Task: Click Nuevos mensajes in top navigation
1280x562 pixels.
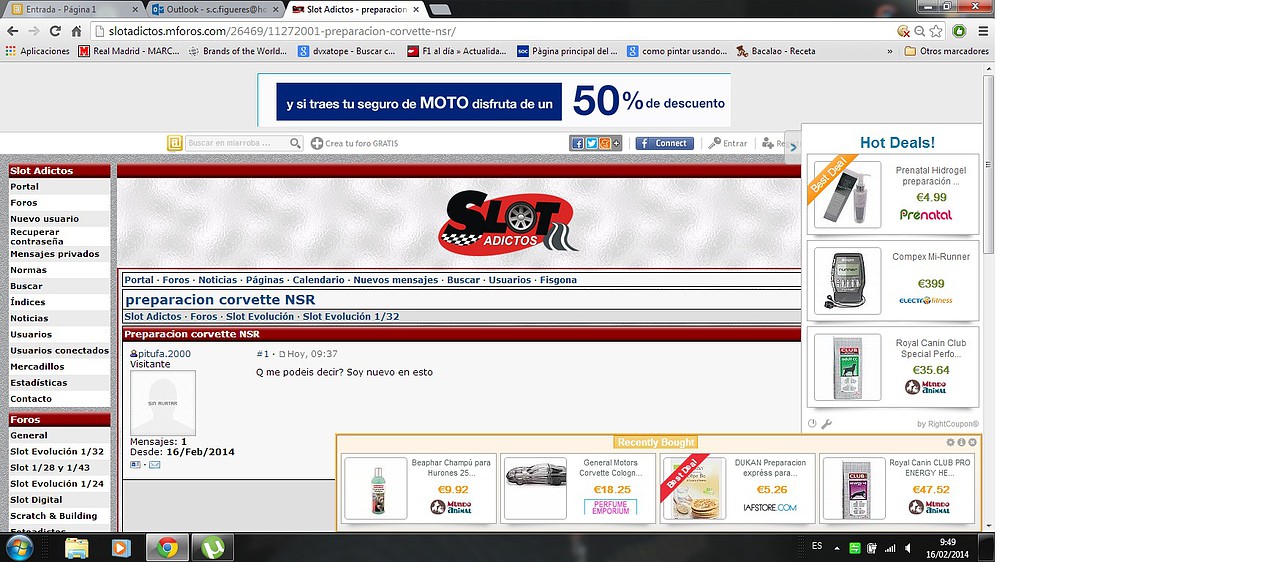Action: tap(395, 280)
